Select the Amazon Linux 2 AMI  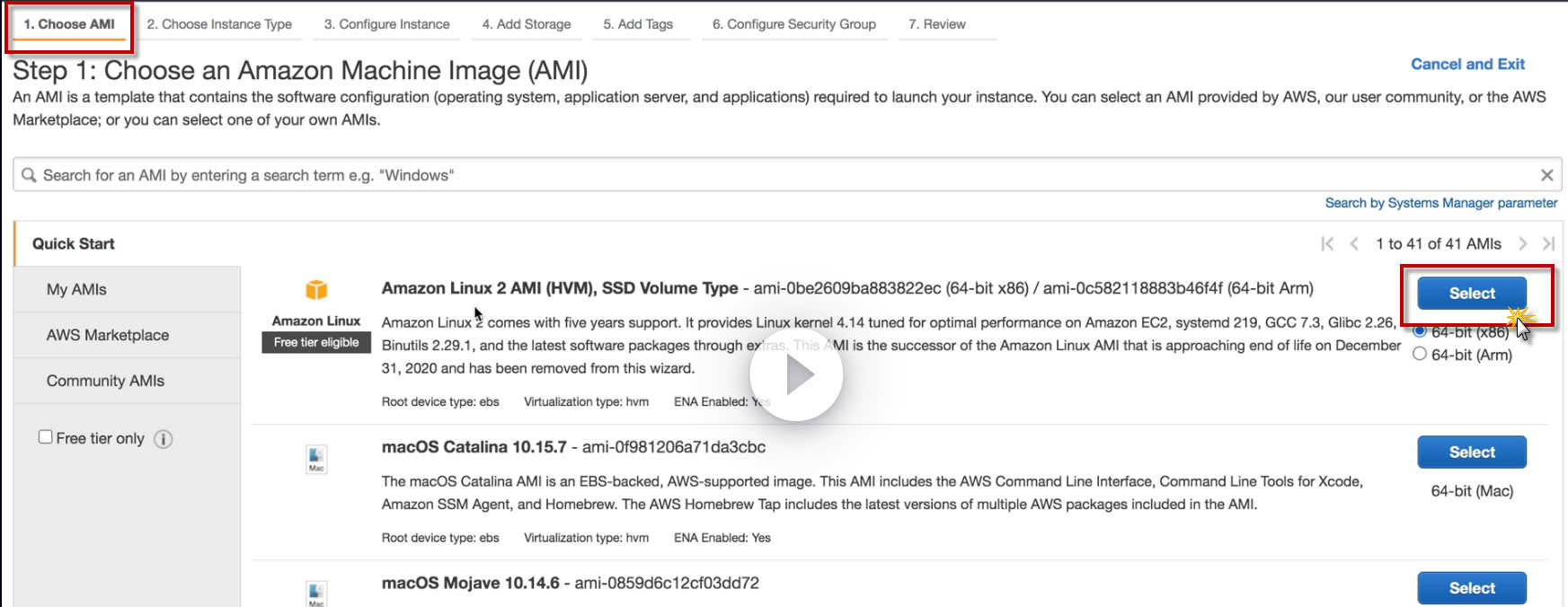coord(1471,294)
